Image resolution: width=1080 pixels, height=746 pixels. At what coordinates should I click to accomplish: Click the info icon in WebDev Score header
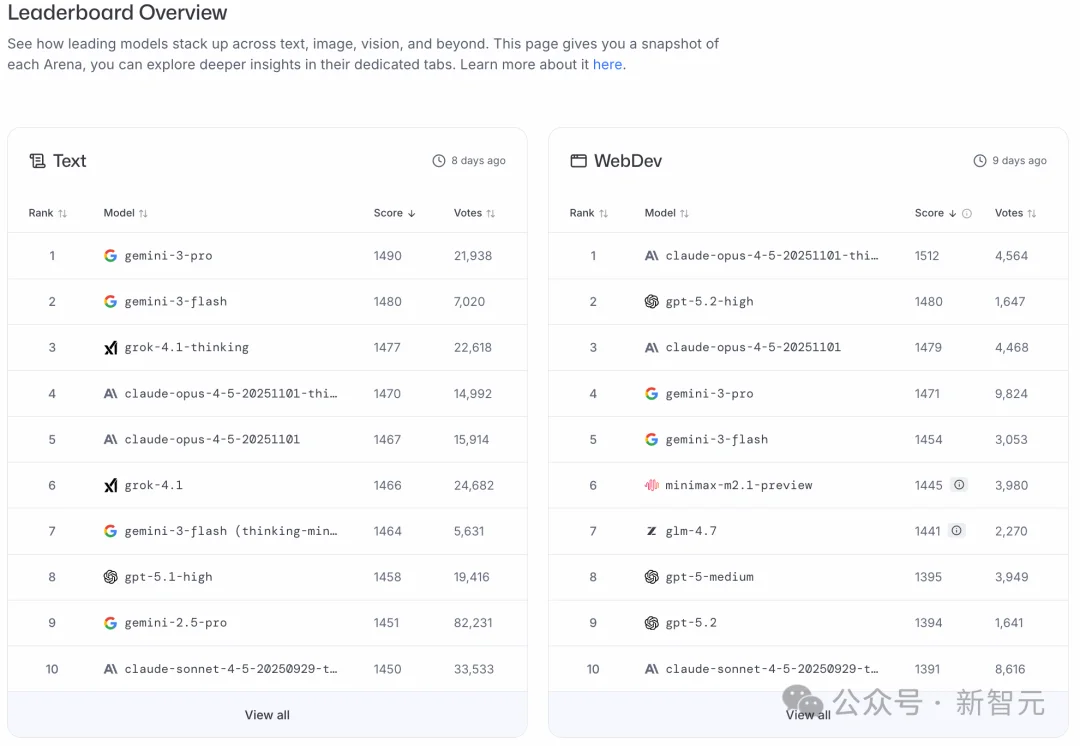pyautogui.click(x=967, y=213)
